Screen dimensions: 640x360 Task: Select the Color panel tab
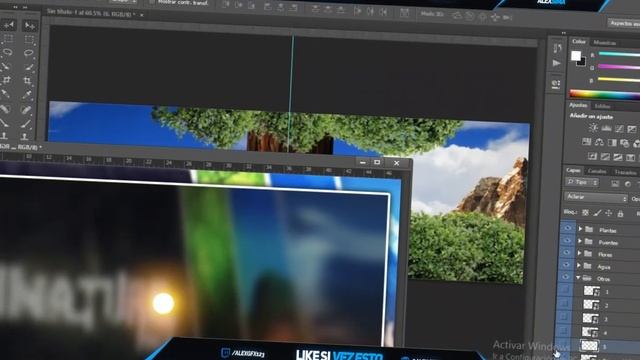point(579,42)
